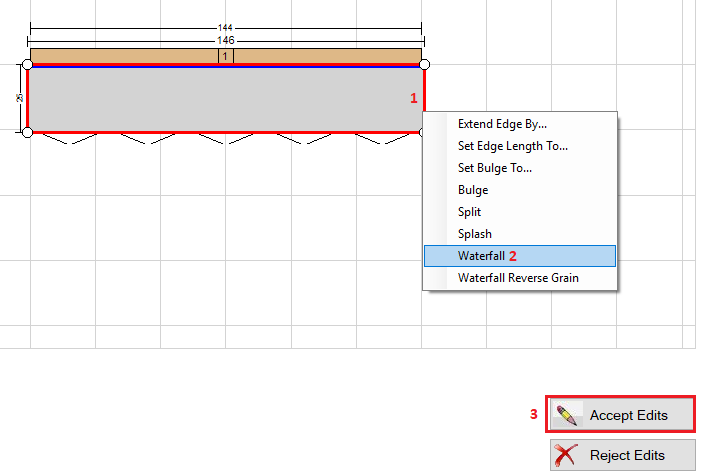Click the red X icon on Reject Edits
This screenshot has height=472, width=701.
566,455
